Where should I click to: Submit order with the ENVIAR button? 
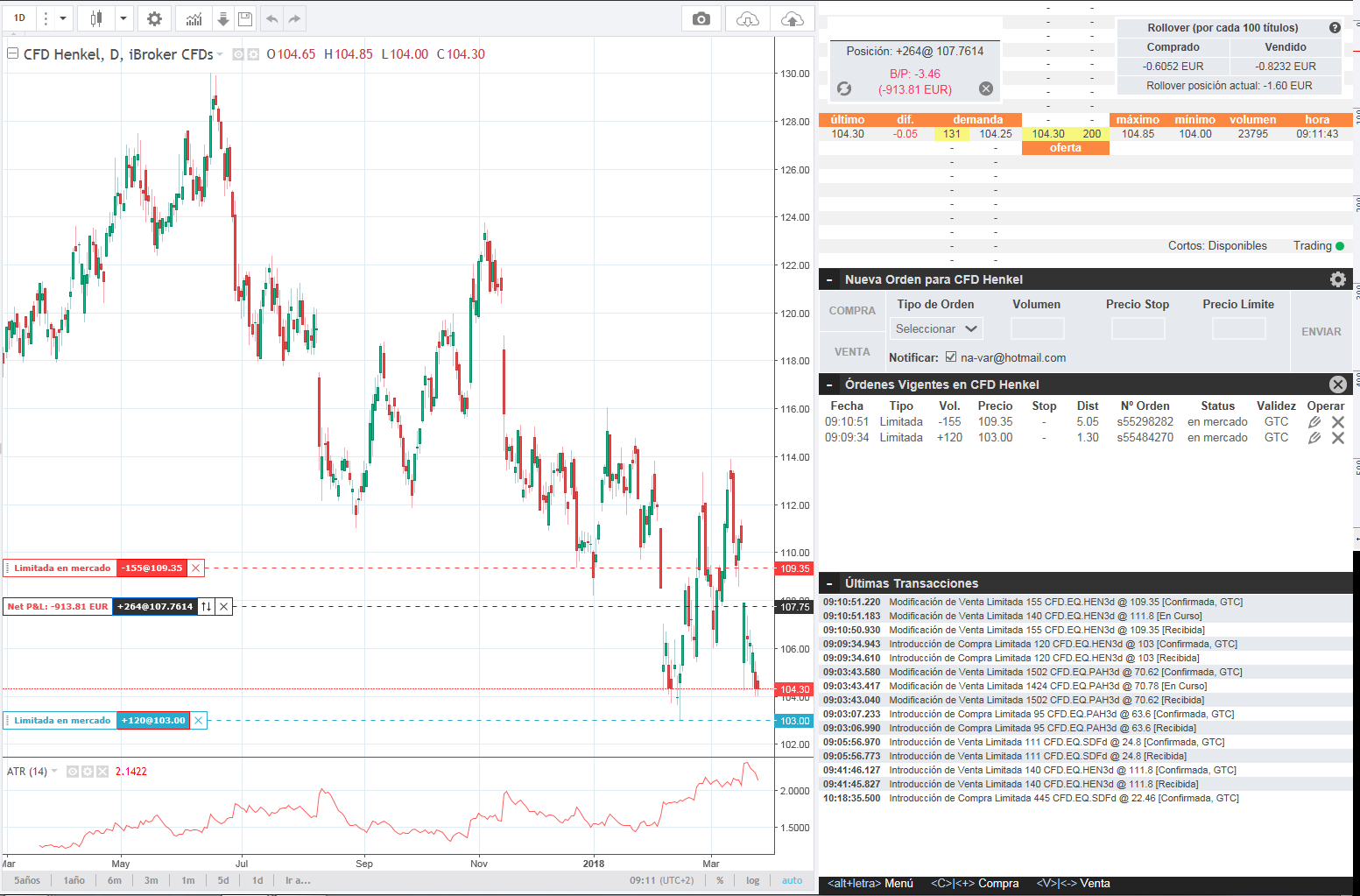tap(1321, 332)
